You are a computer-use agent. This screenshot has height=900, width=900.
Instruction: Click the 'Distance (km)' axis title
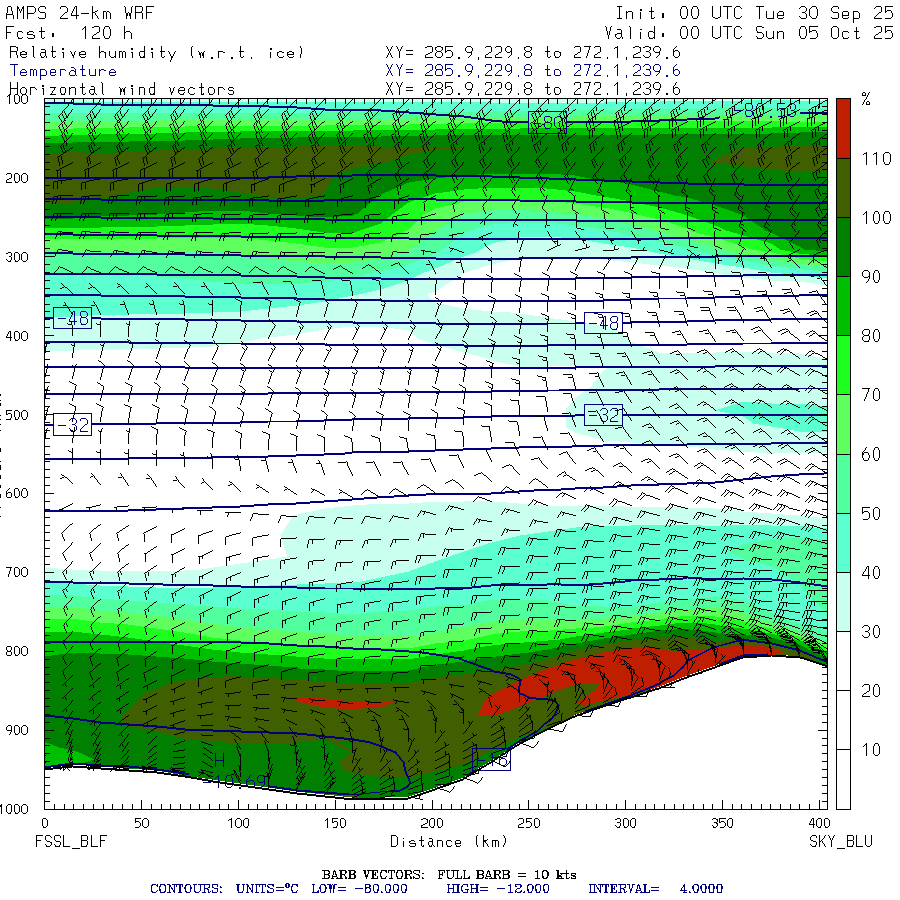coord(449,842)
